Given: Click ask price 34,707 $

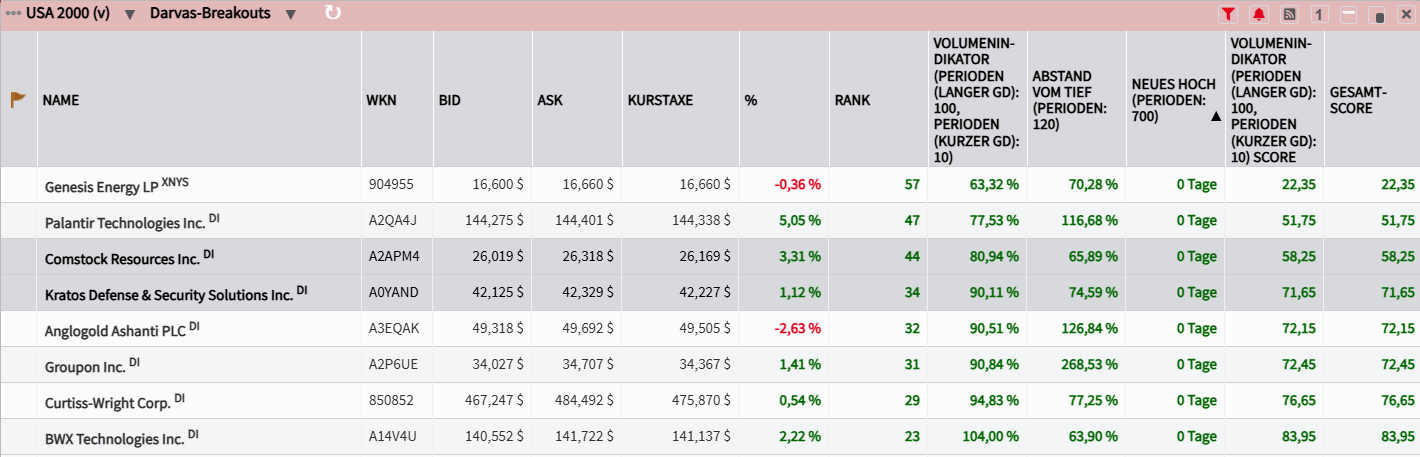Looking at the screenshot, I should click(588, 365).
